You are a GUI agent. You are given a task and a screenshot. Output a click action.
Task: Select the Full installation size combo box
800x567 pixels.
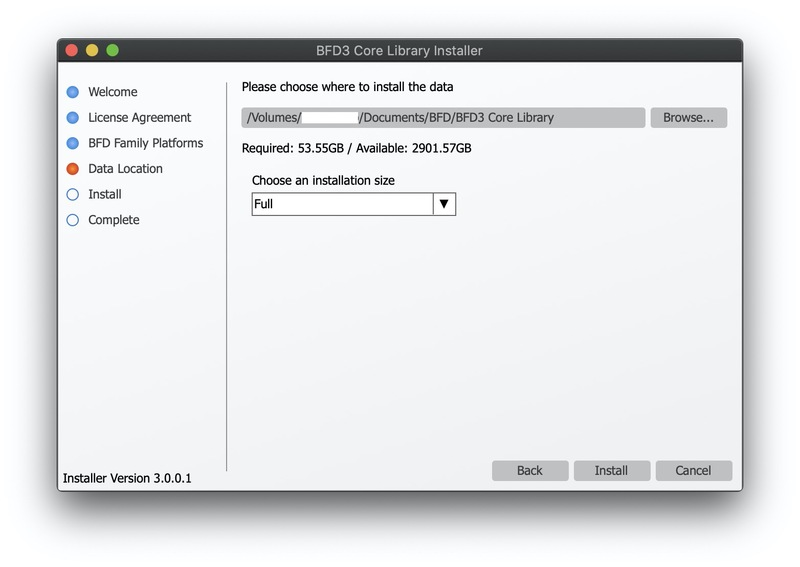(354, 204)
